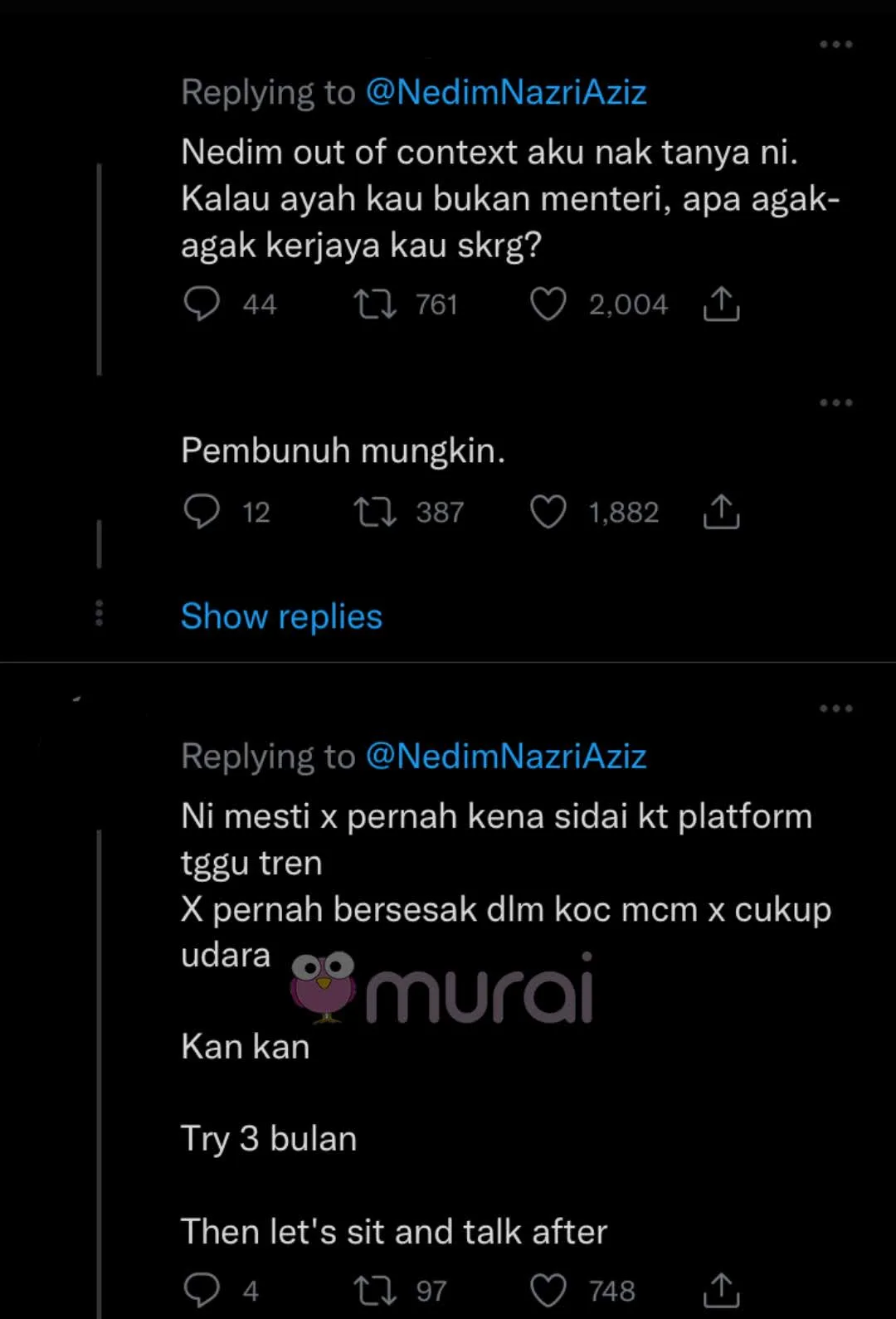Retweet the tweet with 97 retweets
This screenshot has height=1319, width=896.
tap(375, 1290)
